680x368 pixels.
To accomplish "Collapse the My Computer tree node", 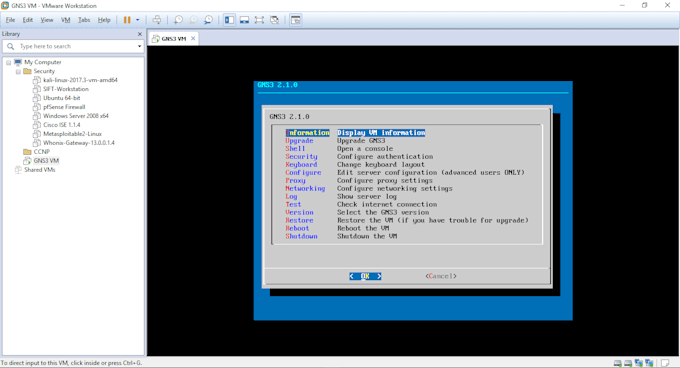I will point(8,62).
